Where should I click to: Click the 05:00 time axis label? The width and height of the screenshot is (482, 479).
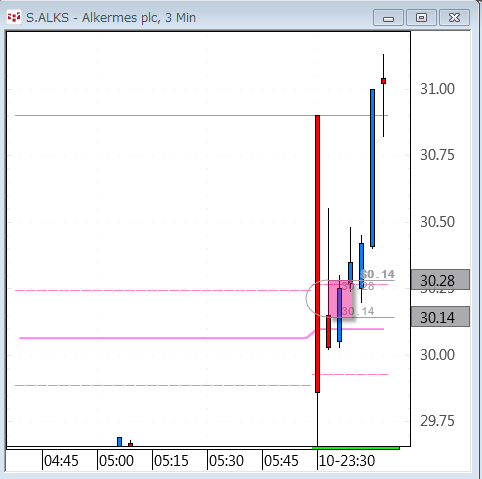(x=116, y=461)
